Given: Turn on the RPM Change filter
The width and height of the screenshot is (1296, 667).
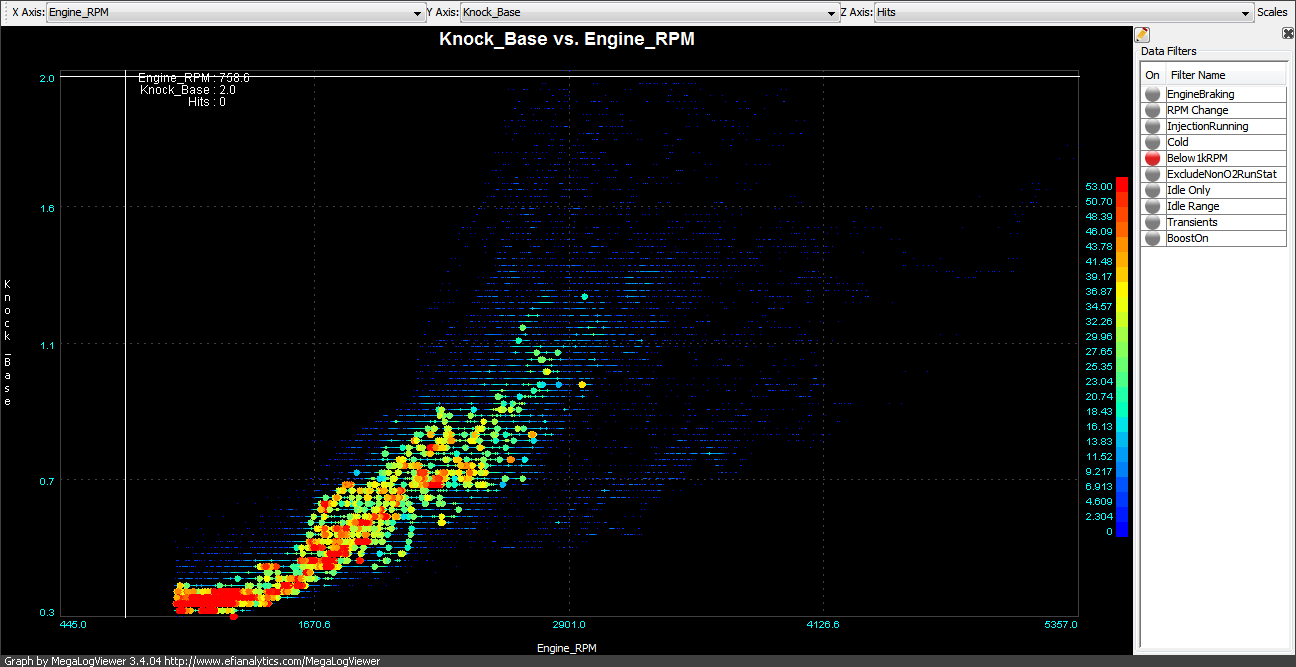Looking at the screenshot, I should click(x=1153, y=110).
